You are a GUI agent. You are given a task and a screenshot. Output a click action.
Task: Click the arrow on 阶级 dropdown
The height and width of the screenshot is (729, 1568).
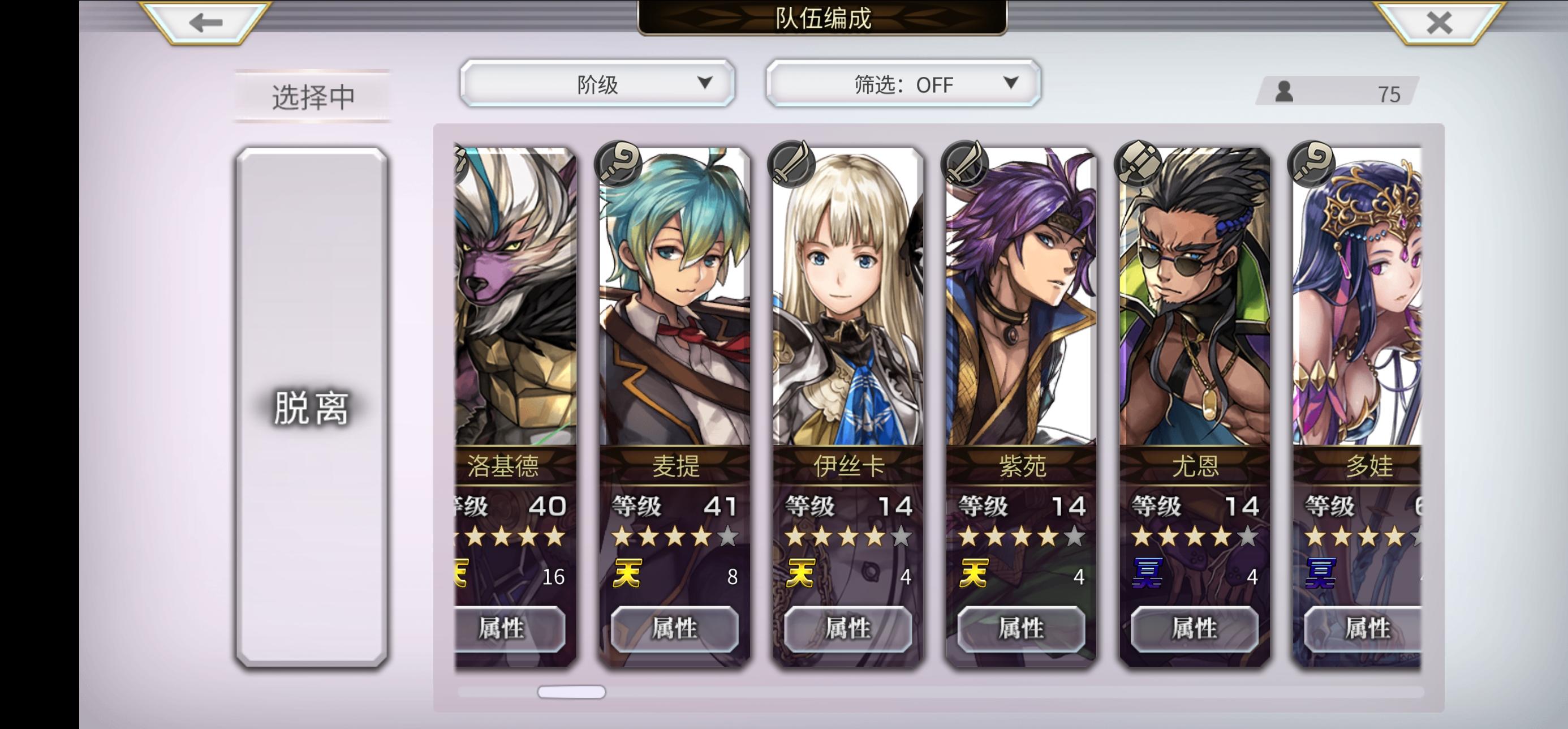[705, 83]
